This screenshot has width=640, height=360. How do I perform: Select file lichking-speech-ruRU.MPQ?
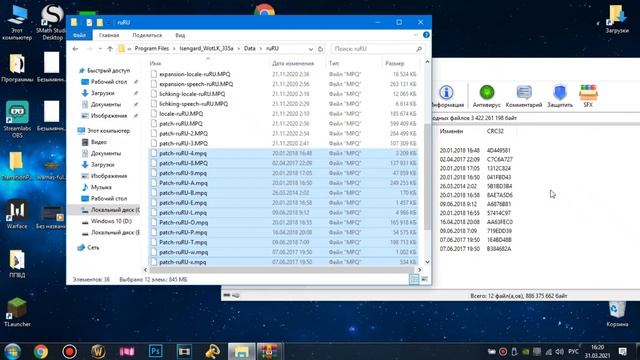193,104
